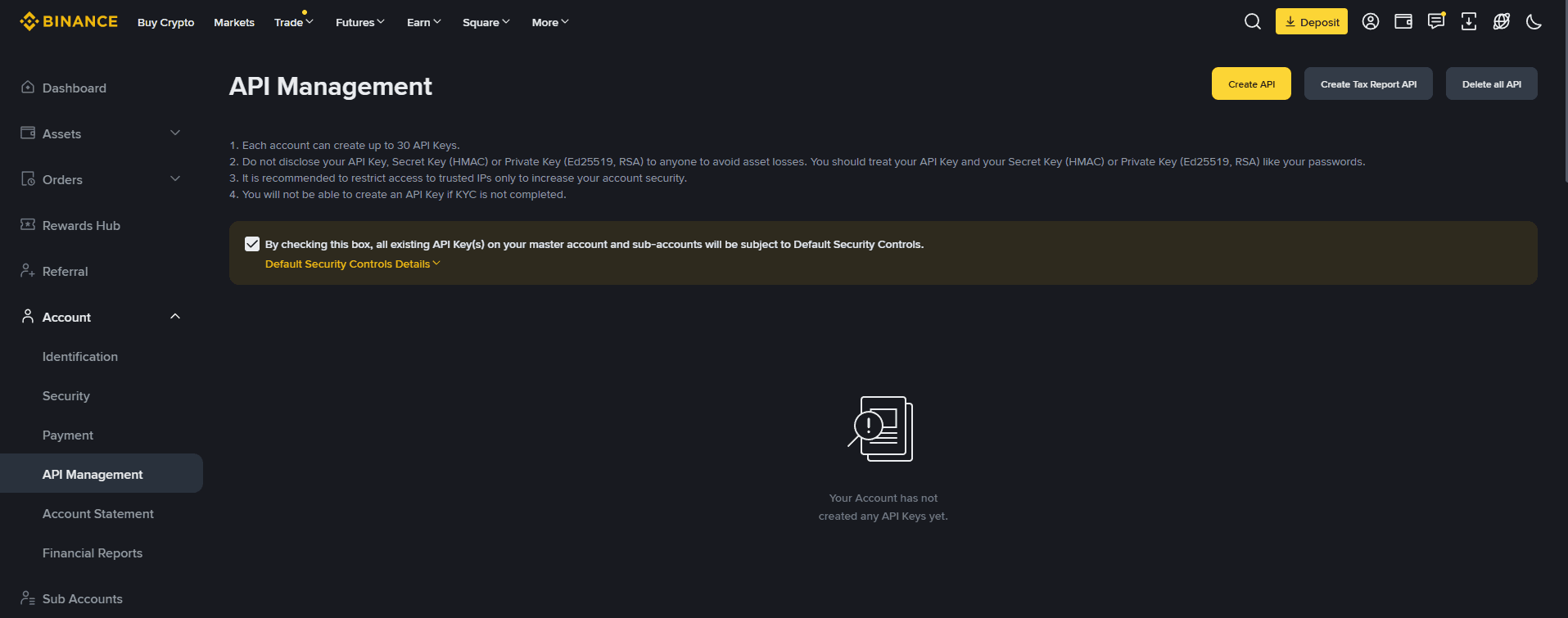Expand Default Security Controls Details
1568x618 pixels.
point(352,264)
